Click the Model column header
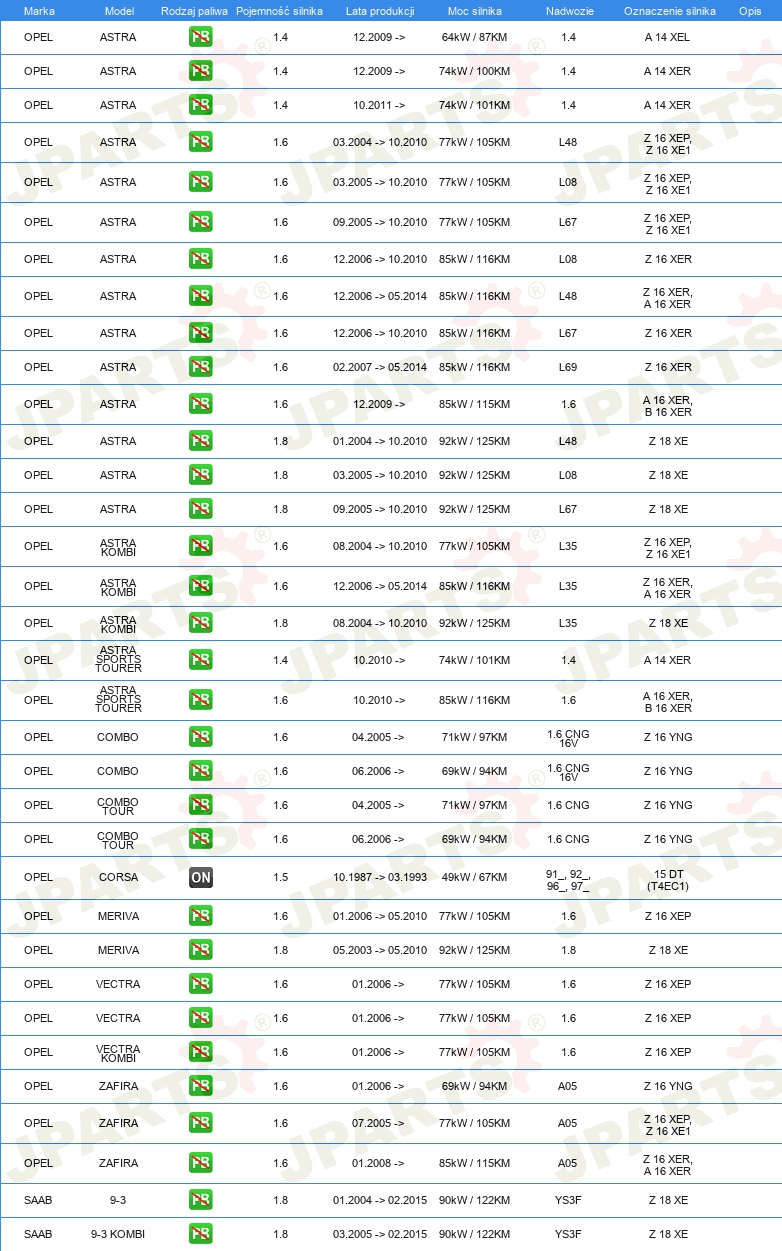Screen dimensions: 782x1251 (119, 11)
